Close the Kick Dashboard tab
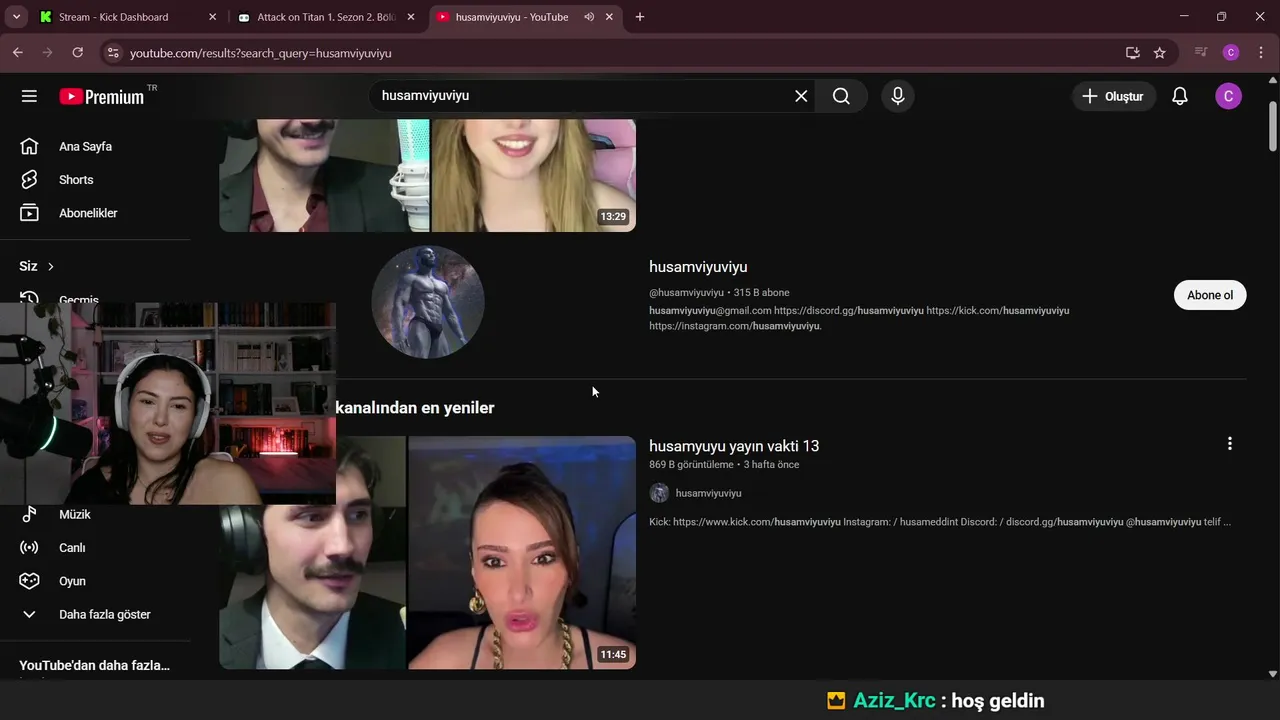 tap(212, 17)
